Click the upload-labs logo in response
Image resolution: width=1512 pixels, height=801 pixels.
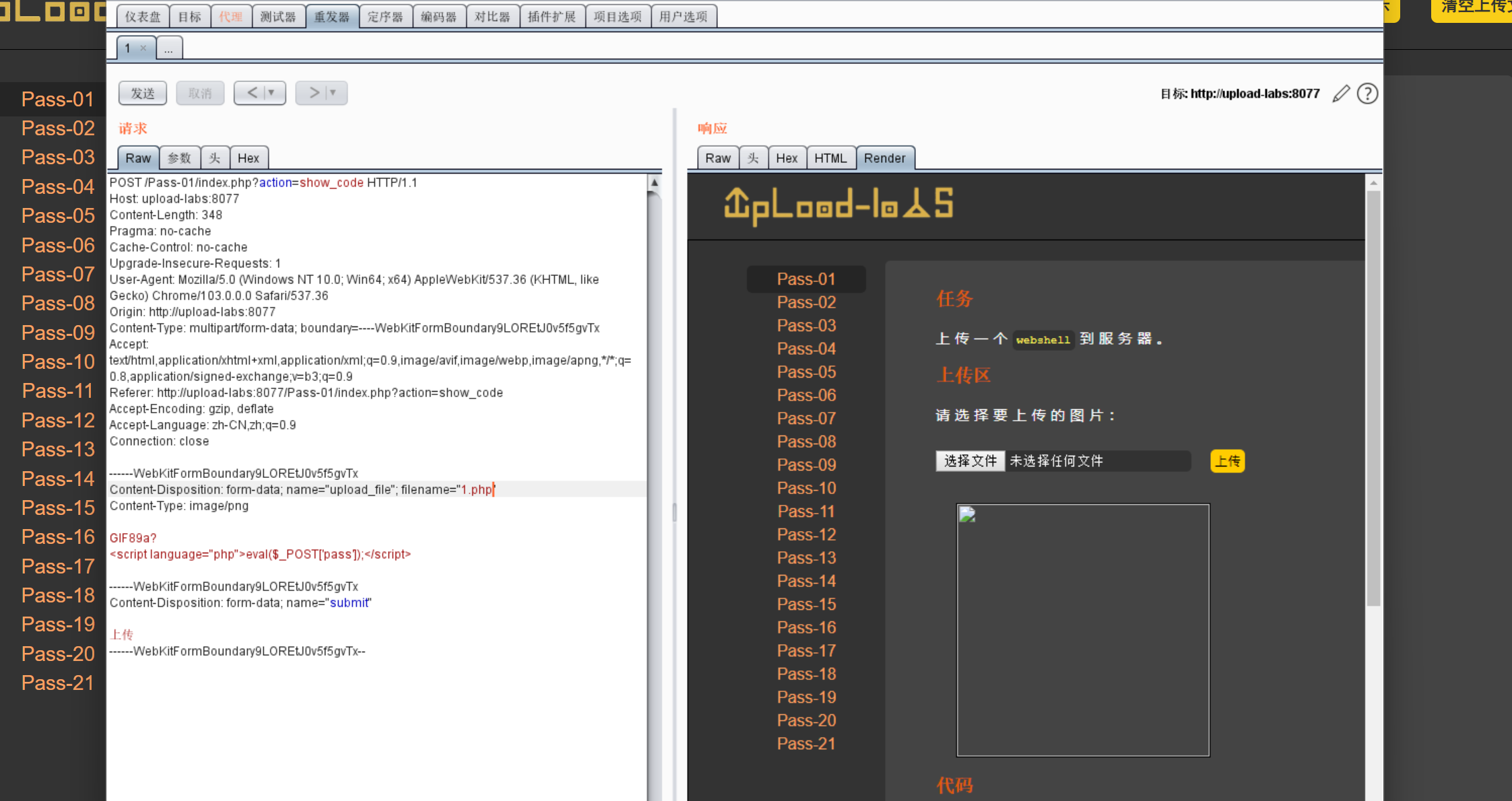pyautogui.click(x=839, y=205)
